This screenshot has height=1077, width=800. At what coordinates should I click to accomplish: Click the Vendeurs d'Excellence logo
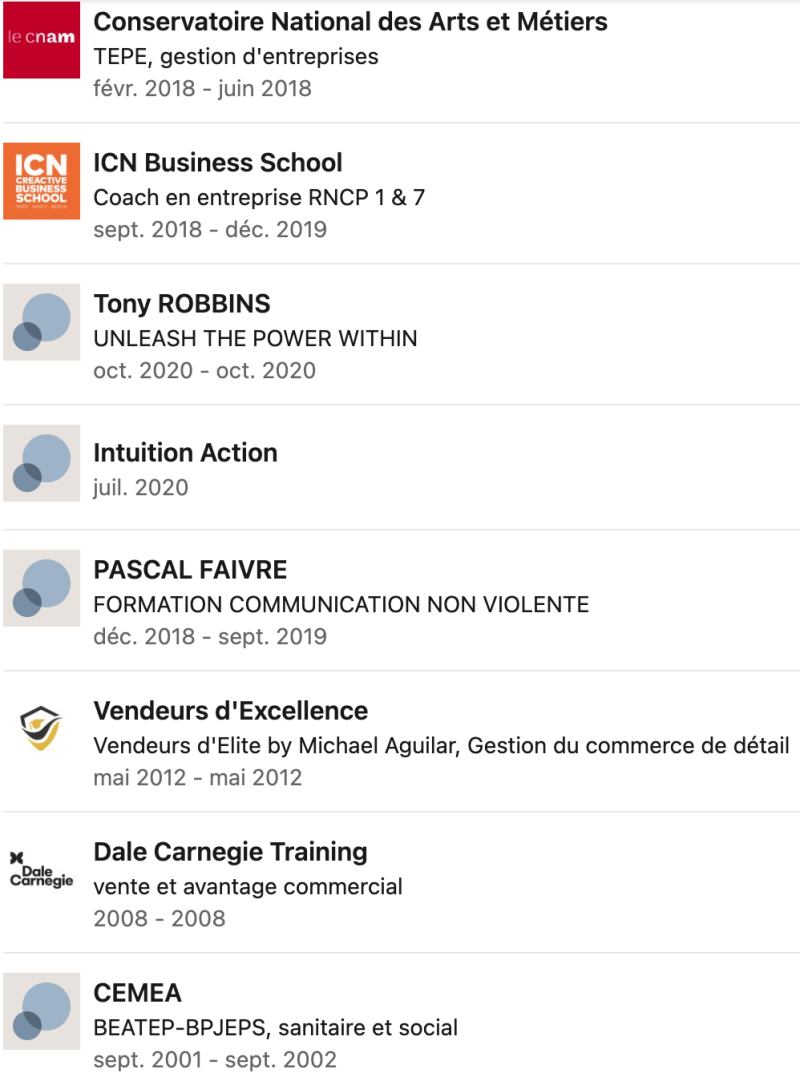tap(41, 729)
